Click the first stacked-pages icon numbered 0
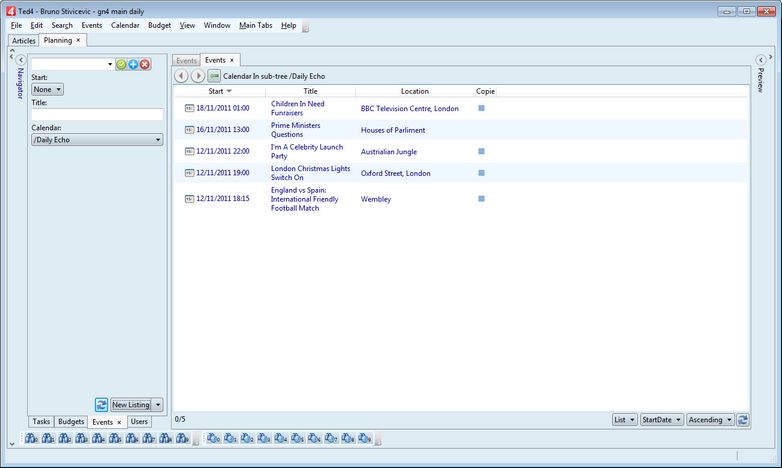Image resolution: width=782 pixels, height=468 pixels. click(213, 439)
